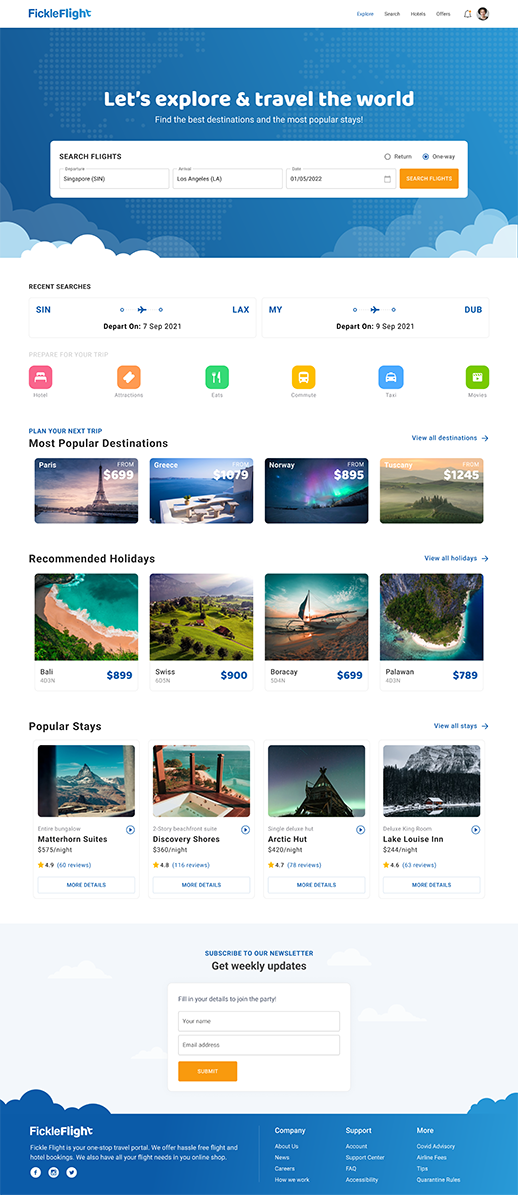Open the Norway destination card
Image resolution: width=518 pixels, height=1195 pixels.
click(x=316, y=491)
